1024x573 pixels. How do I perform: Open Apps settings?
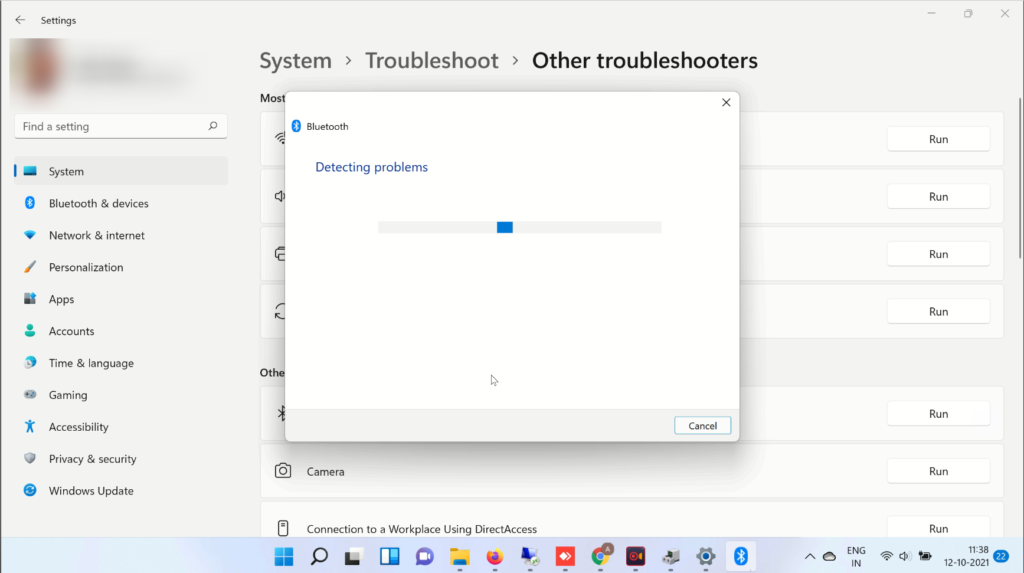(121, 299)
